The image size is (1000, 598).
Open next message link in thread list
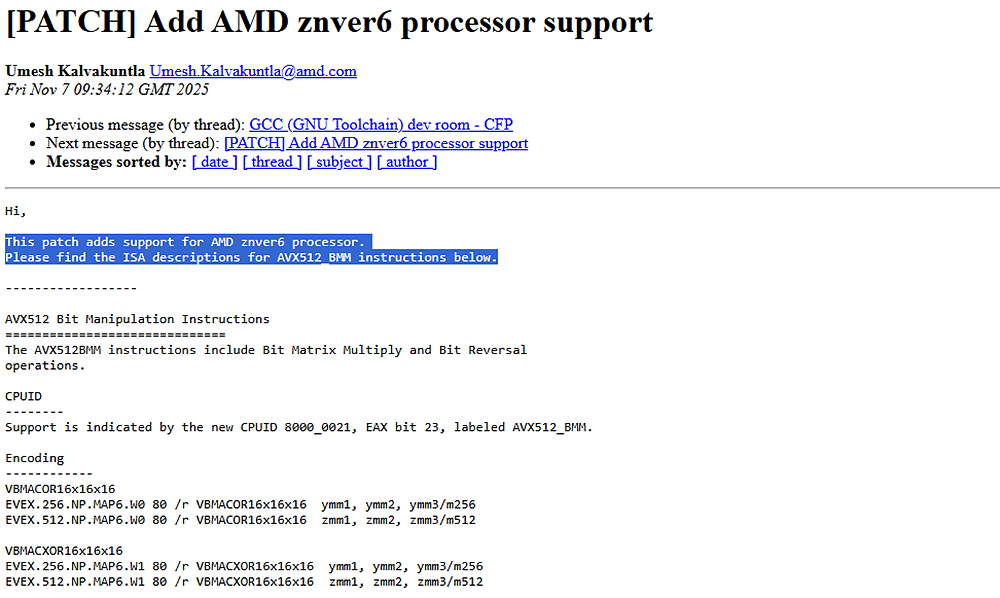[376, 143]
